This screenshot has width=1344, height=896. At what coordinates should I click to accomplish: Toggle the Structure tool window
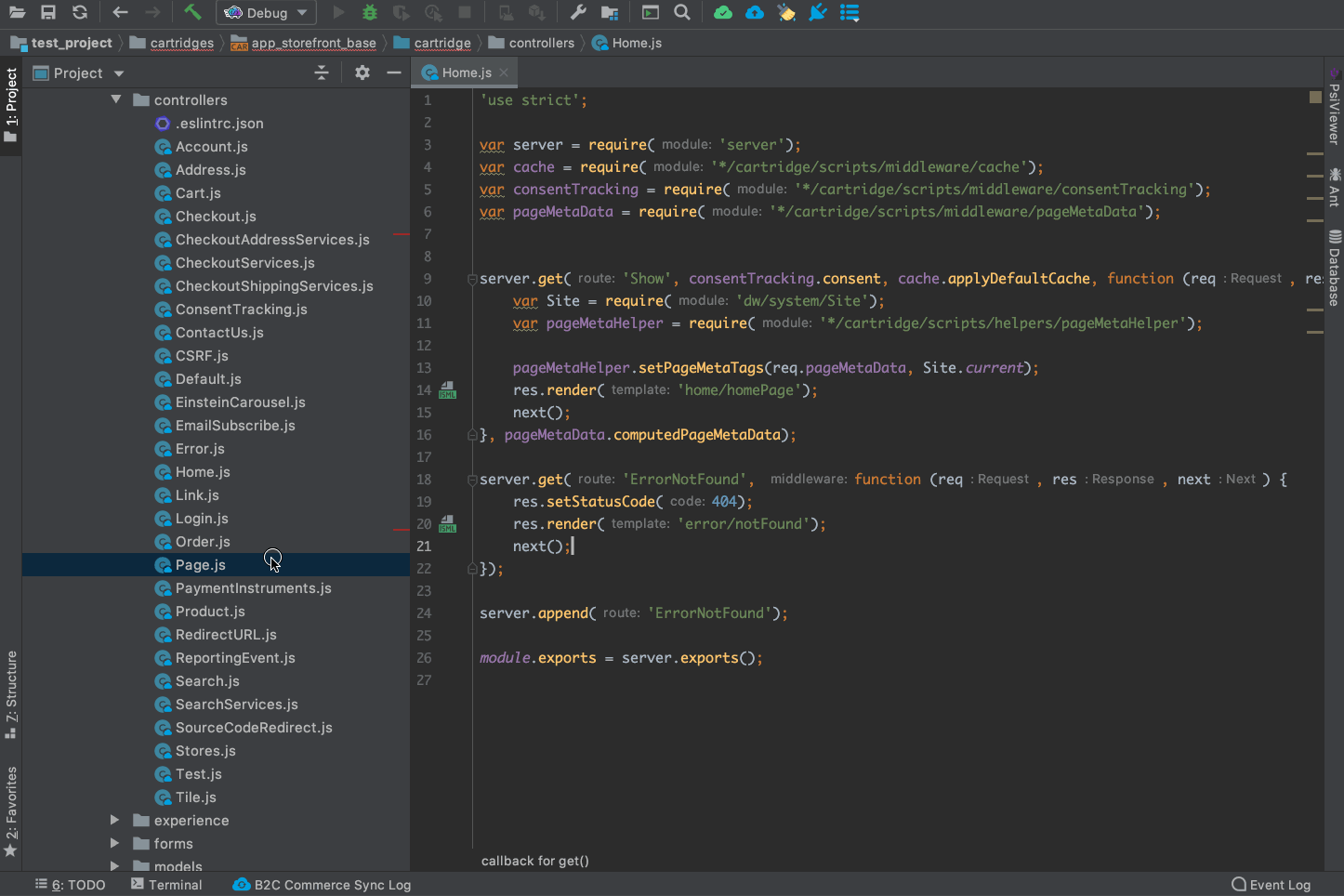(11, 692)
